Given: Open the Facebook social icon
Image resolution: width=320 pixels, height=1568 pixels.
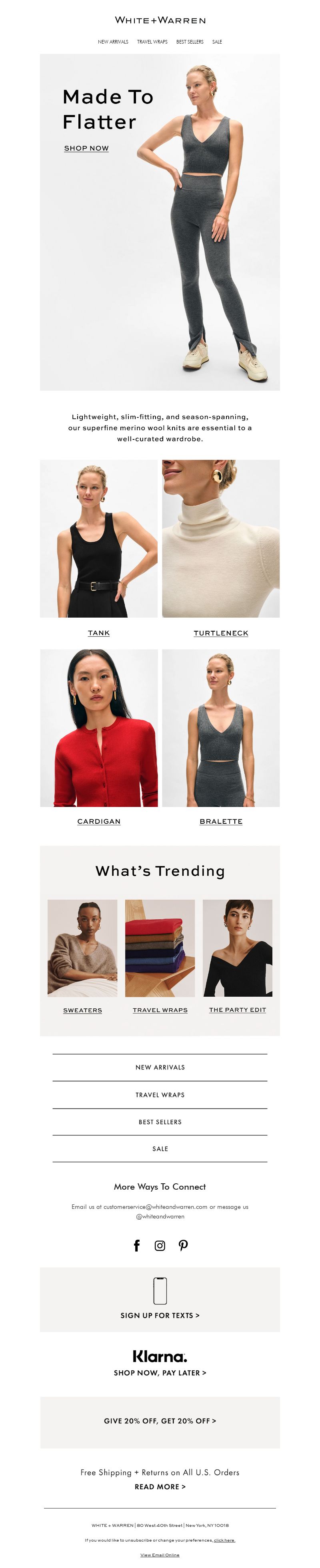Looking at the screenshot, I should [x=136, y=1245].
